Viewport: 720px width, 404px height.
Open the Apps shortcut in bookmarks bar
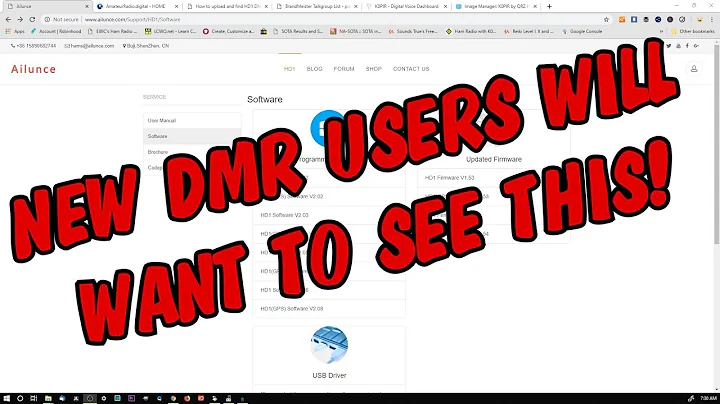point(15,31)
